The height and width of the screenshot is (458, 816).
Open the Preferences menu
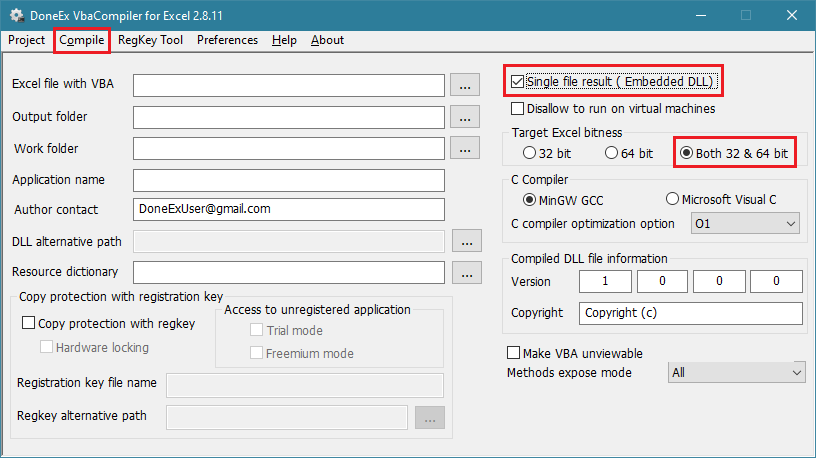click(227, 40)
